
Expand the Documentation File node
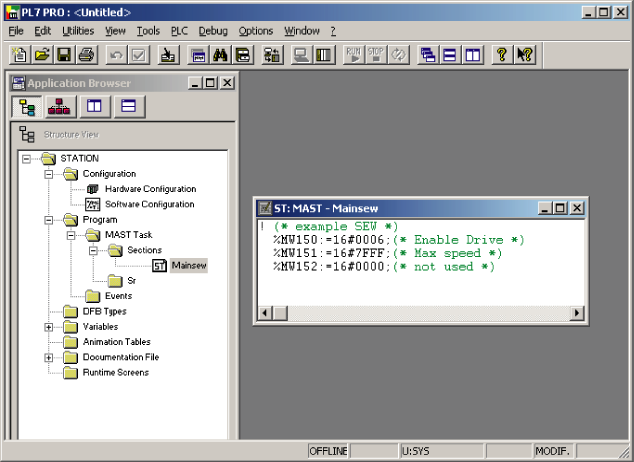point(49,358)
